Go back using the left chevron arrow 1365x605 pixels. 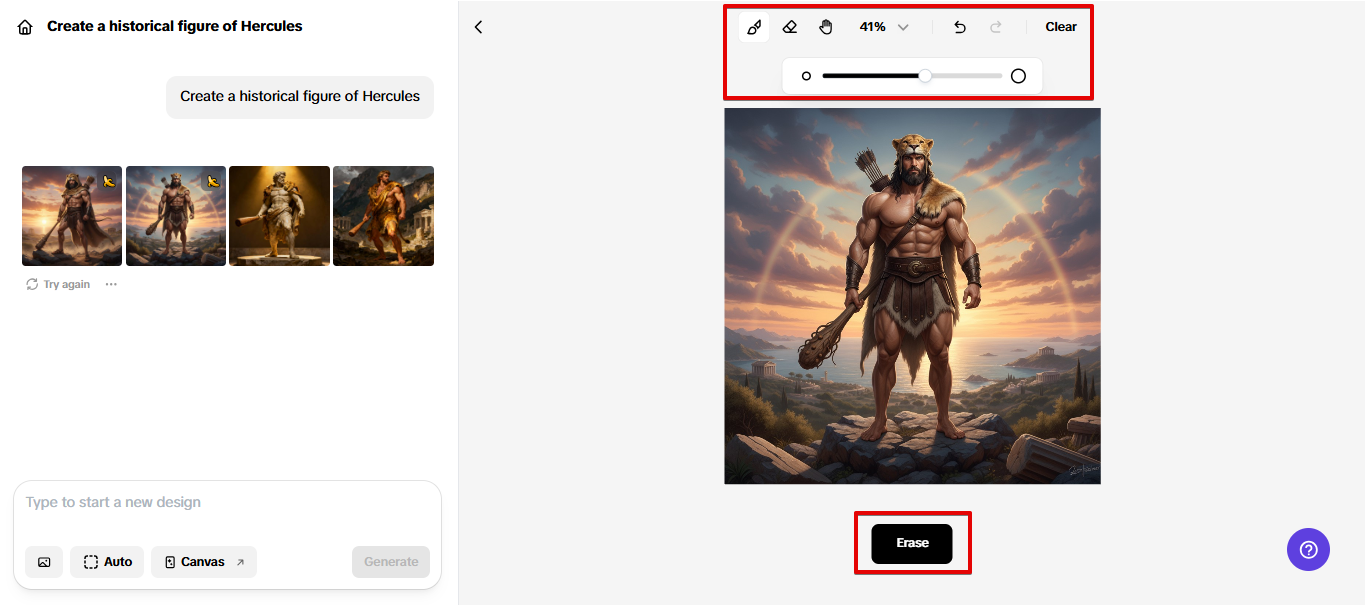[x=478, y=27]
